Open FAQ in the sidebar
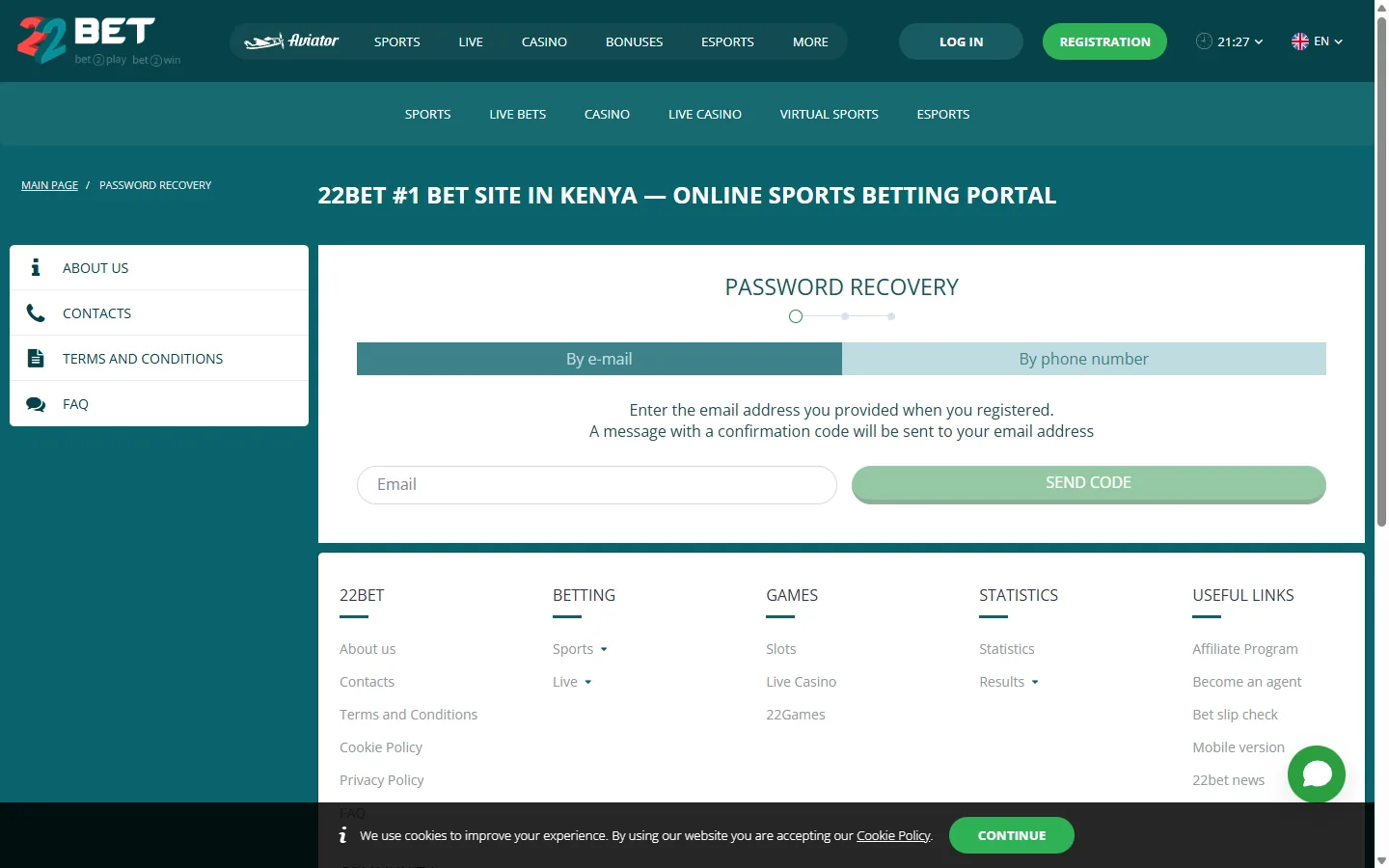The width and height of the screenshot is (1389, 868). (x=159, y=404)
